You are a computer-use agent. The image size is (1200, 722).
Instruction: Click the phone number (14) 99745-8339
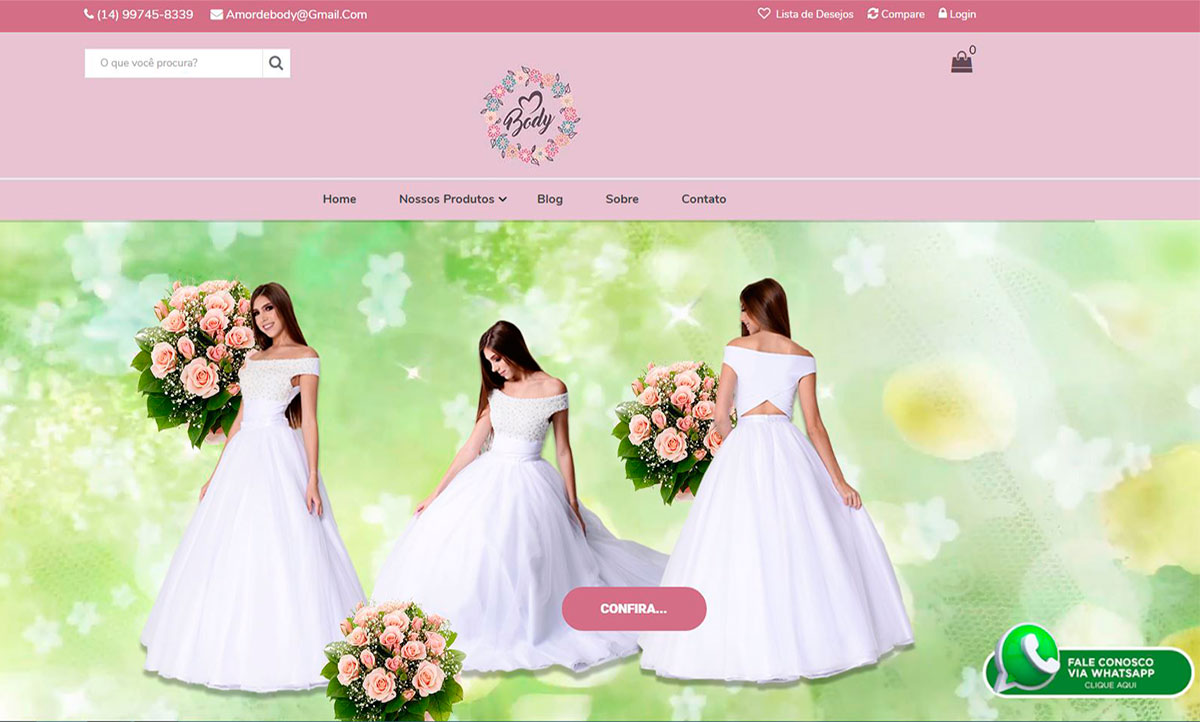point(145,15)
